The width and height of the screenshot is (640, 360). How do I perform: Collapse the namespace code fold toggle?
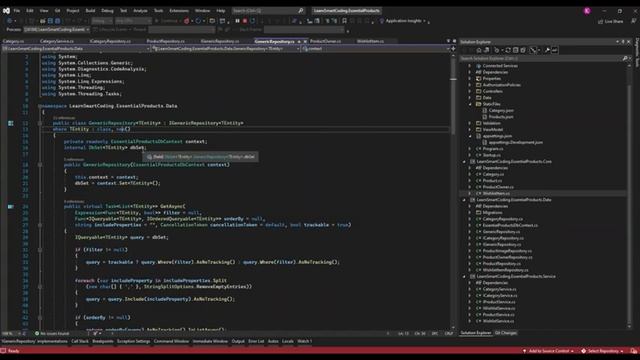point(40,106)
